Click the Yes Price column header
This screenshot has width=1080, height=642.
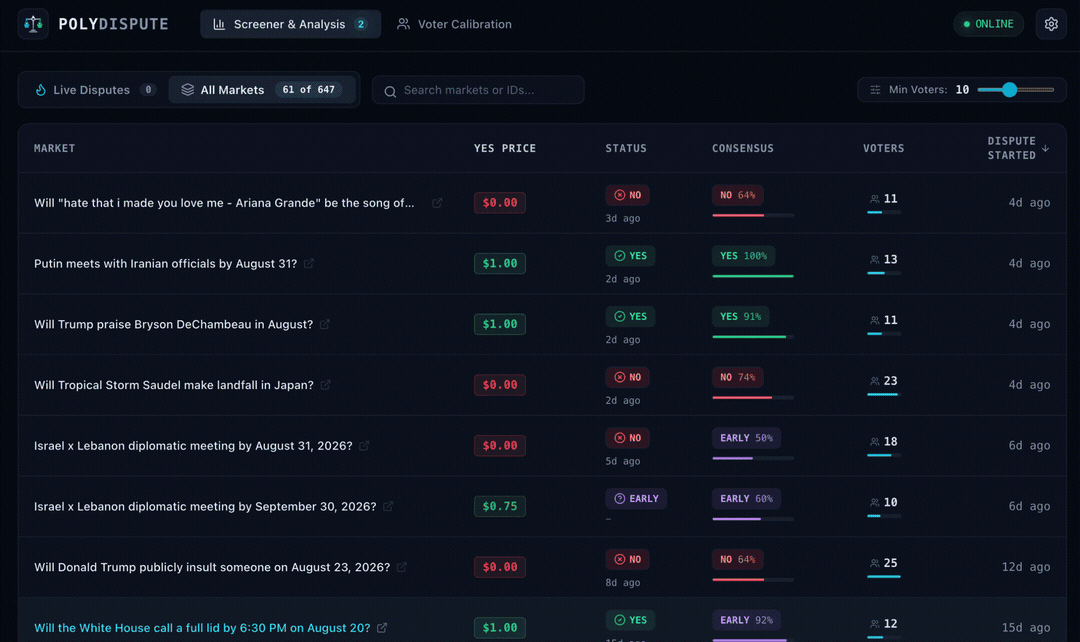[505, 148]
